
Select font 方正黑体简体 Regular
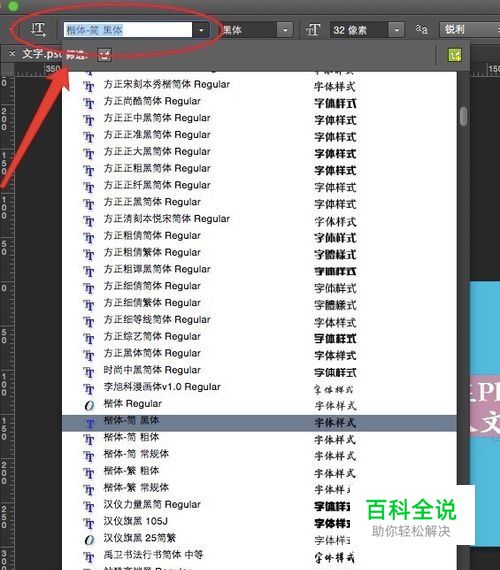click(259, 353)
